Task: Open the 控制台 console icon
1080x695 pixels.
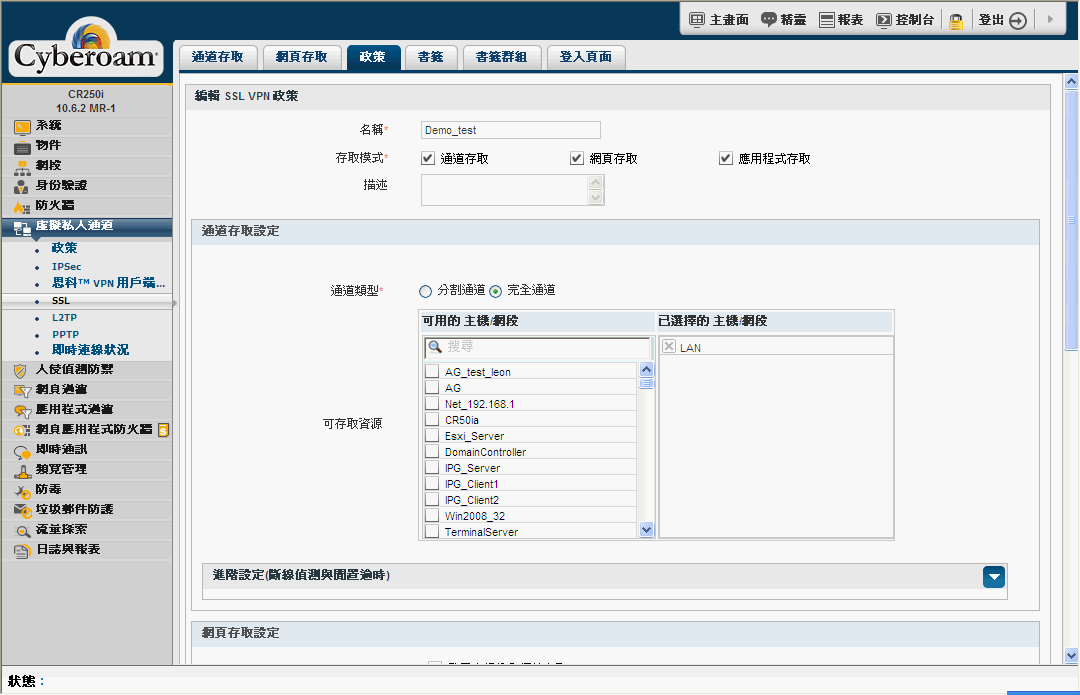Action: pos(884,20)
